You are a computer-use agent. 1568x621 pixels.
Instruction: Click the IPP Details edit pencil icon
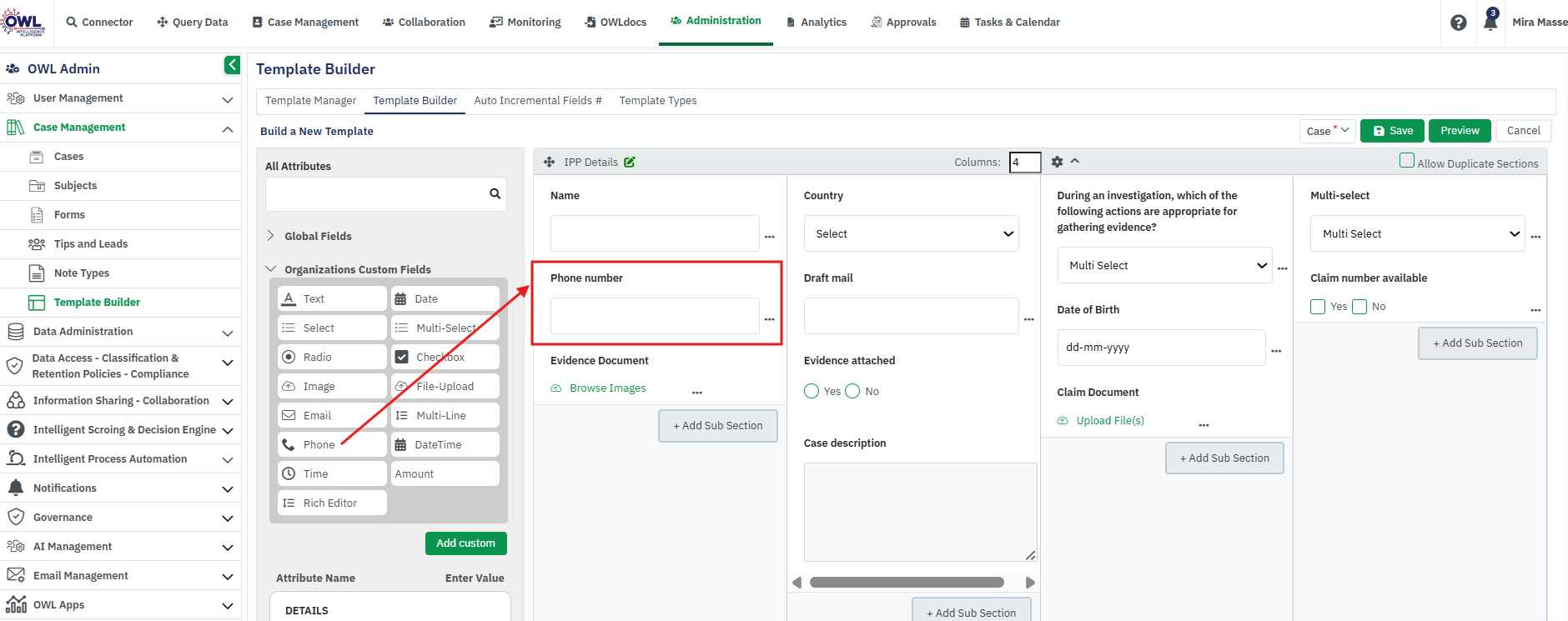[x=630, y=162]
